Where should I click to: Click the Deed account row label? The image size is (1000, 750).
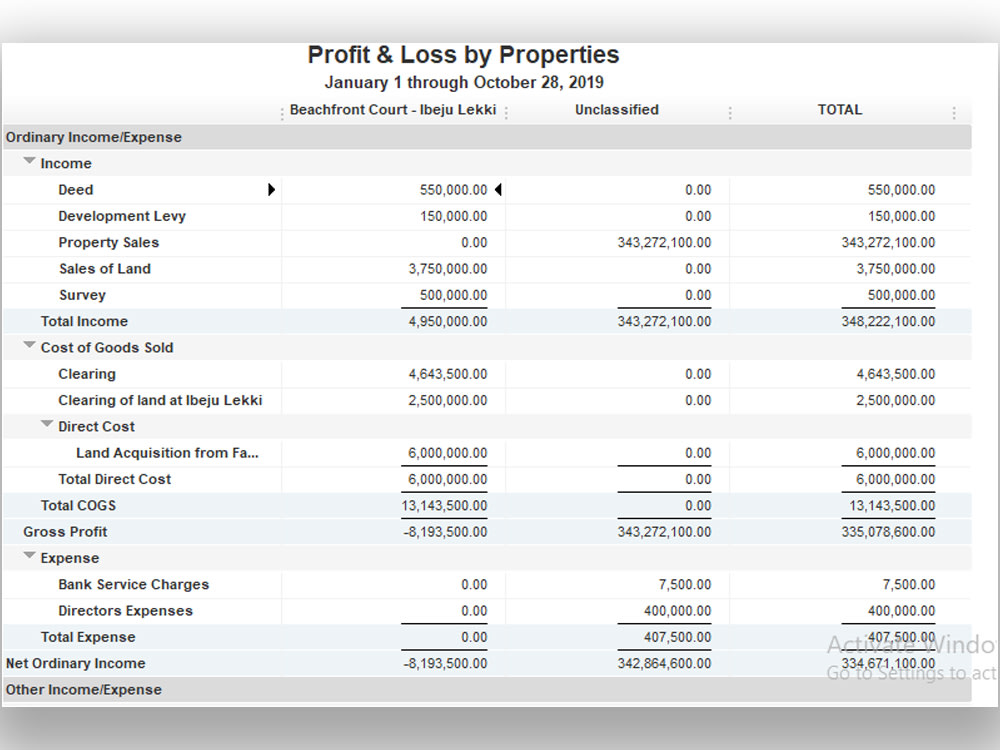(75, 189)
